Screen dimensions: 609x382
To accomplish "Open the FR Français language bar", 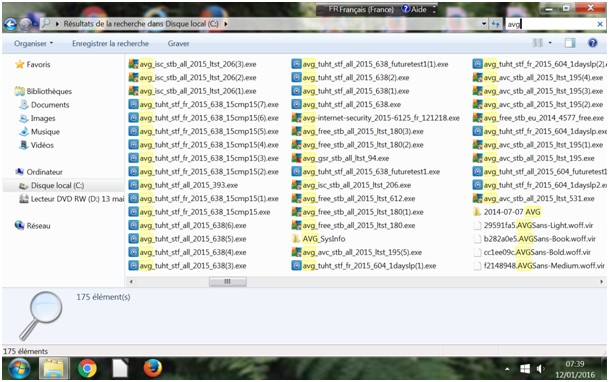I will [x=360, y=9].
